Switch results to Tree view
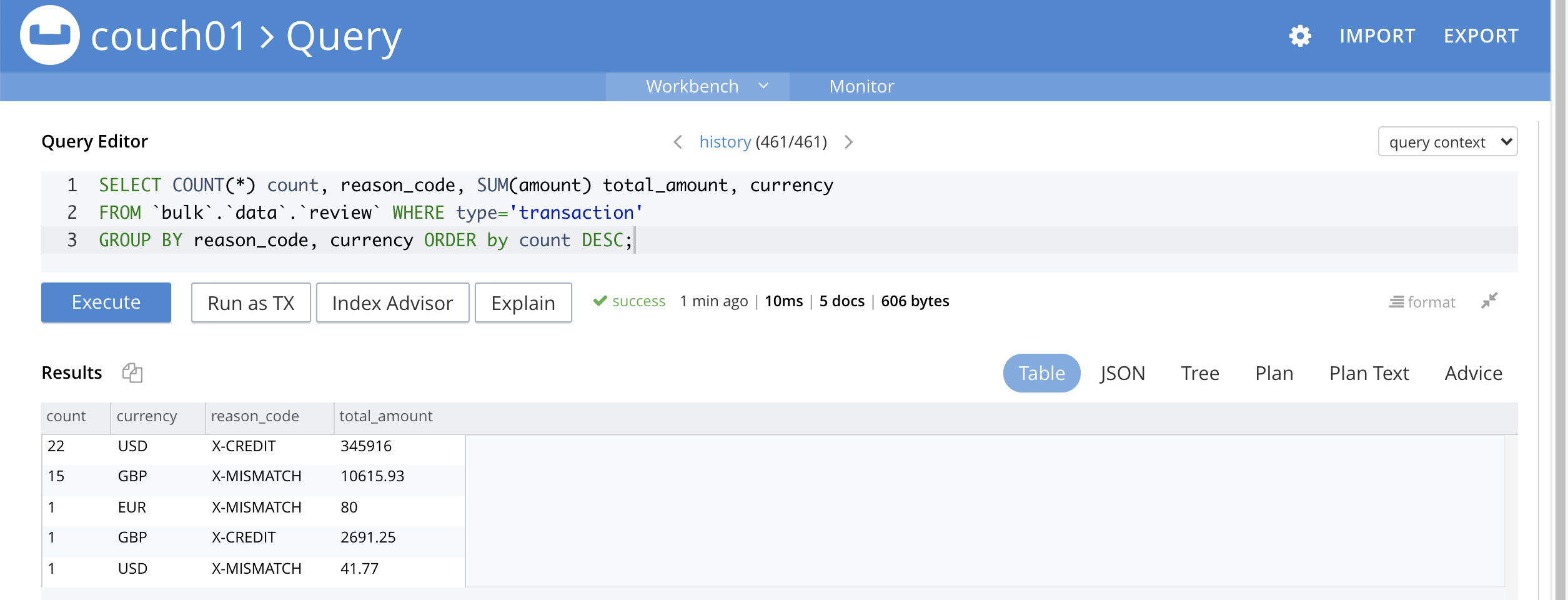The image size is (1568, 600). pos(1199,373)
